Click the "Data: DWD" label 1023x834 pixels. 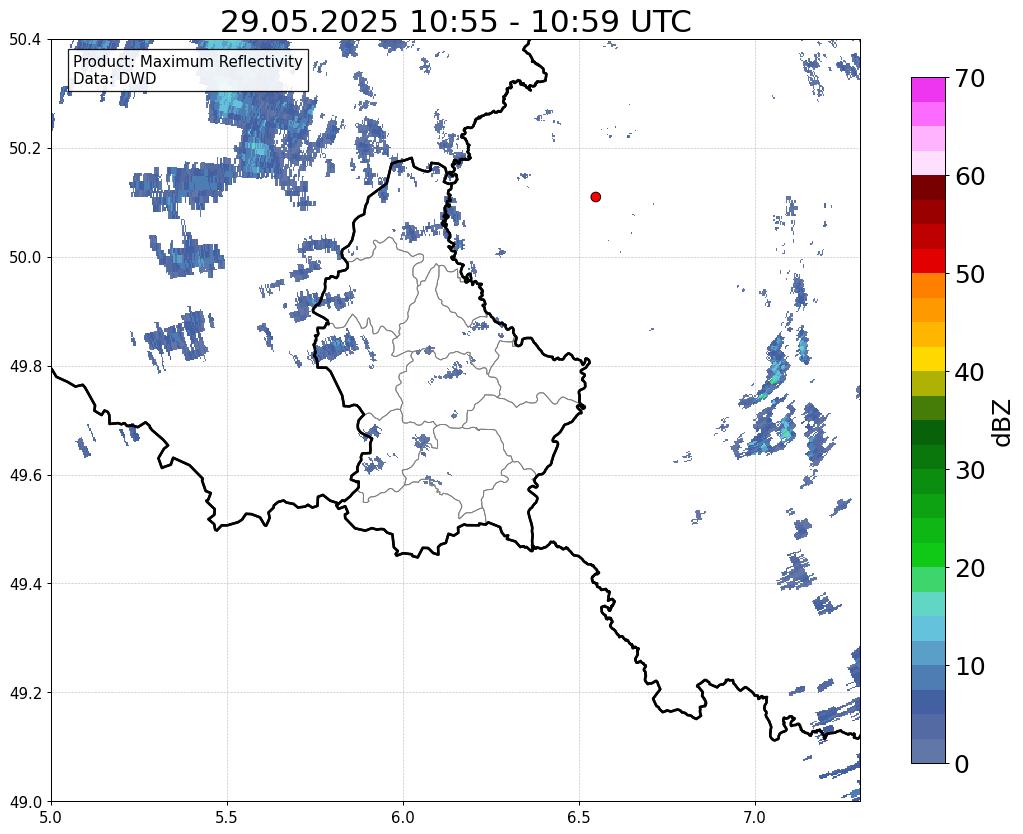(x=115, y=78)
